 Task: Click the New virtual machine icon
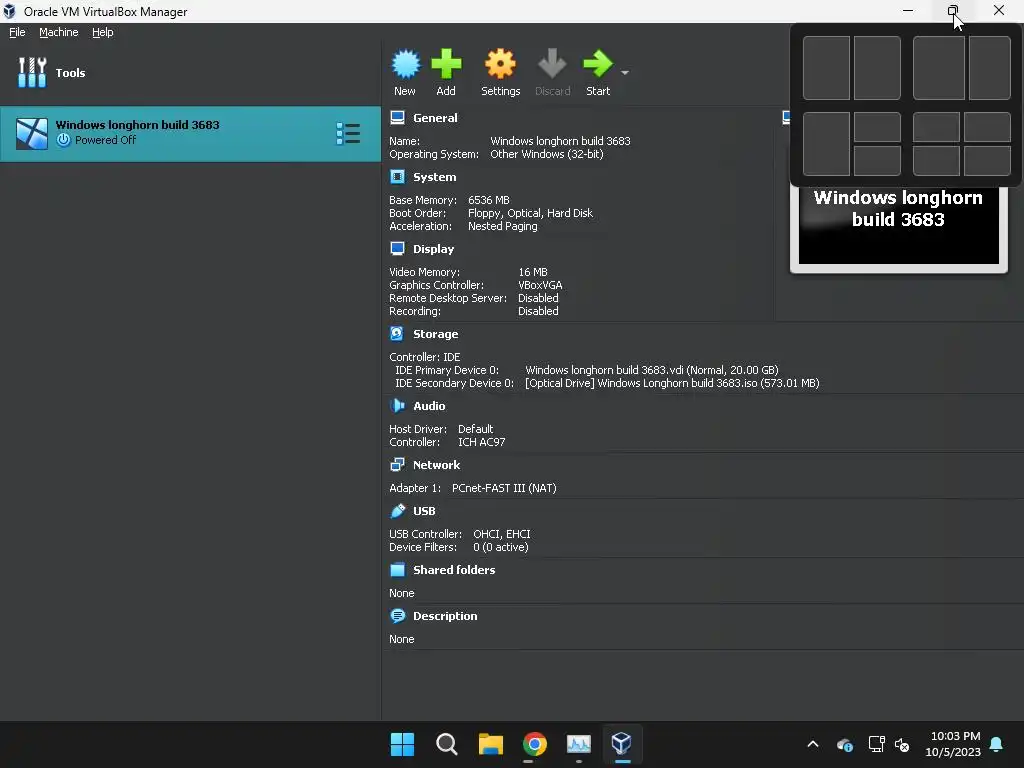[x=406, y=64]
